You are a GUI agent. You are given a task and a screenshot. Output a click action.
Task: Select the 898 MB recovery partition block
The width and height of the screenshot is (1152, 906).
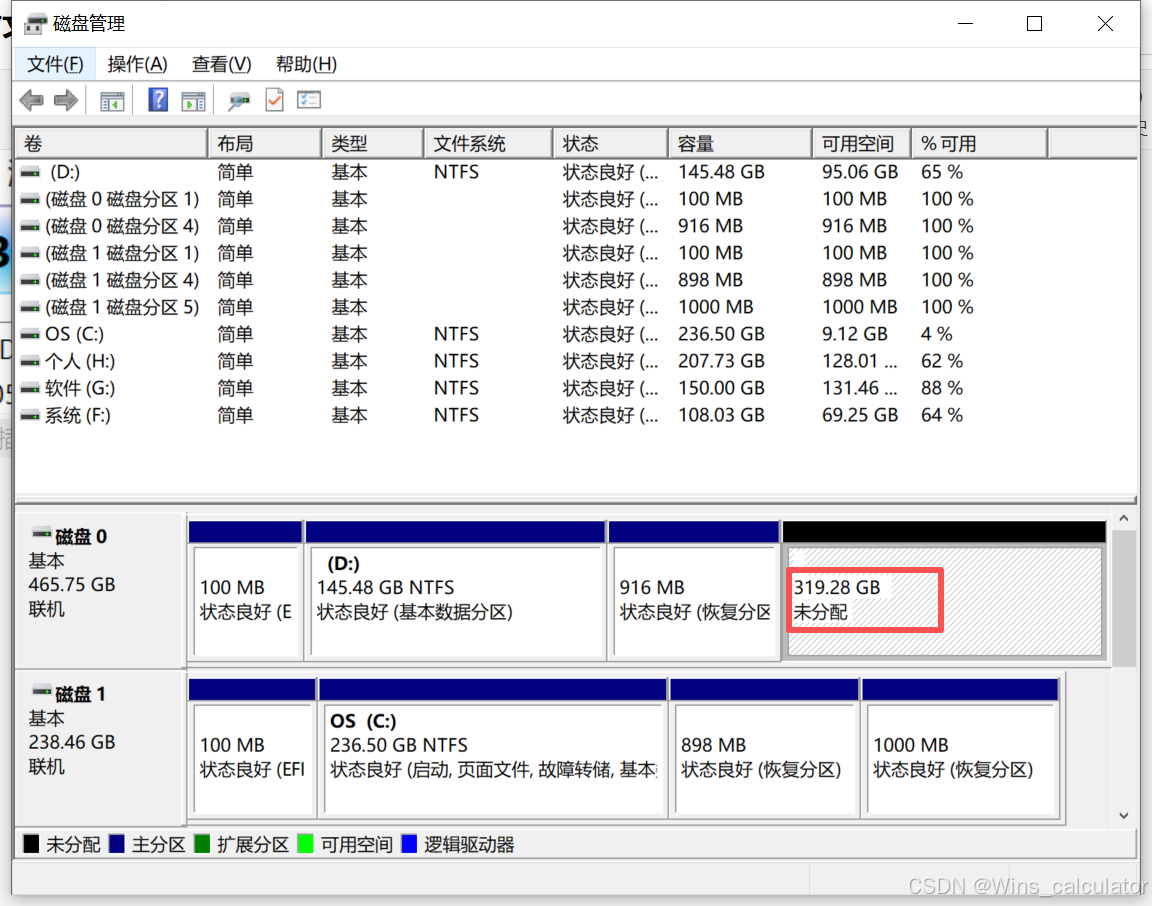pyautogui.click(x=764, y=748)
